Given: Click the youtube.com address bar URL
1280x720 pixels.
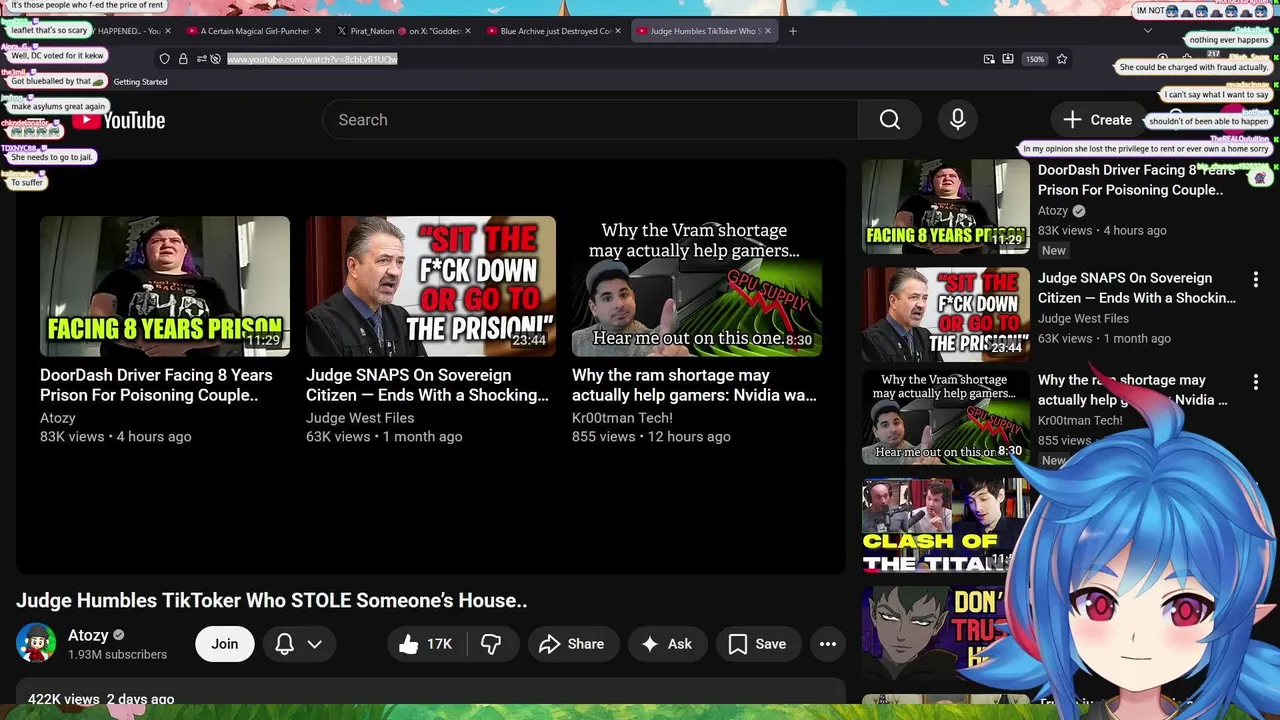Looking at the screenshot, I should pyautogui.click(x=312, y=59).
